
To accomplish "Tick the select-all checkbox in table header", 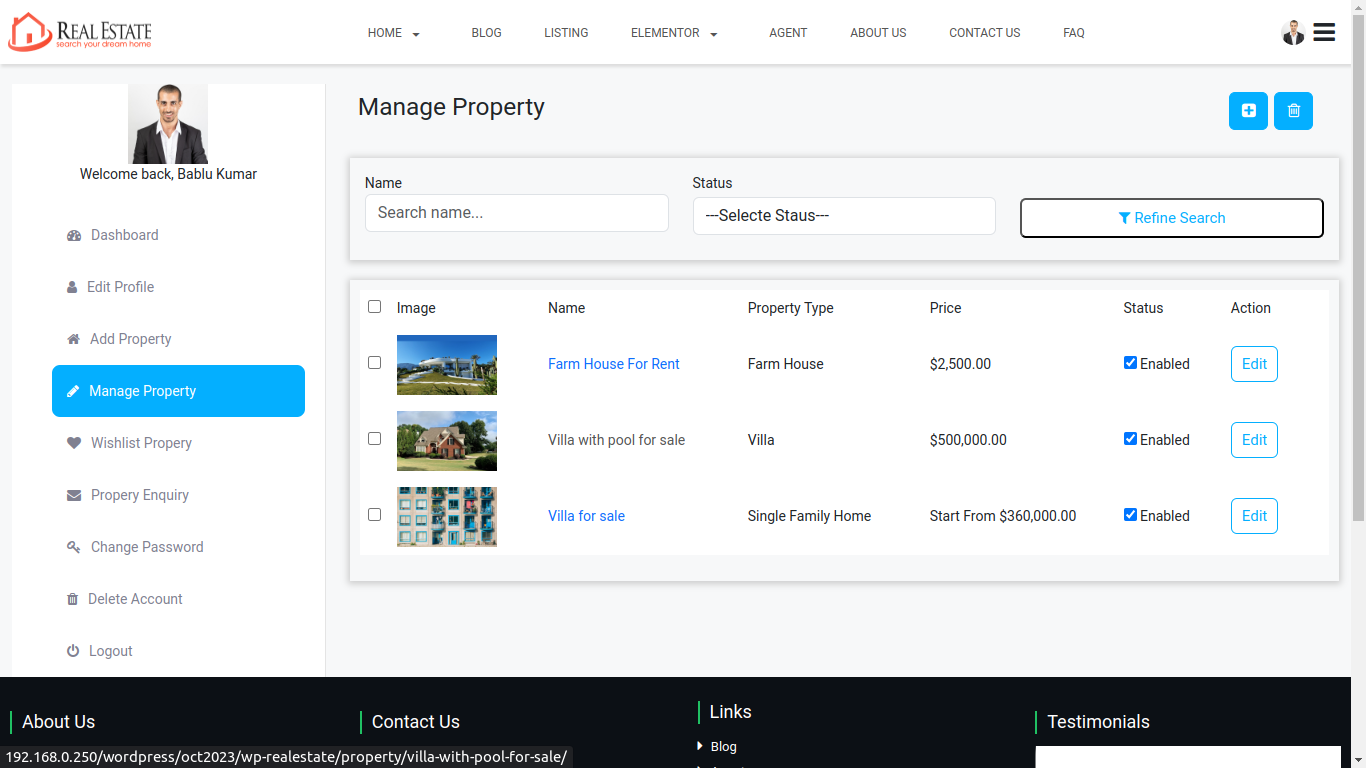I will [x=375, y=307].
